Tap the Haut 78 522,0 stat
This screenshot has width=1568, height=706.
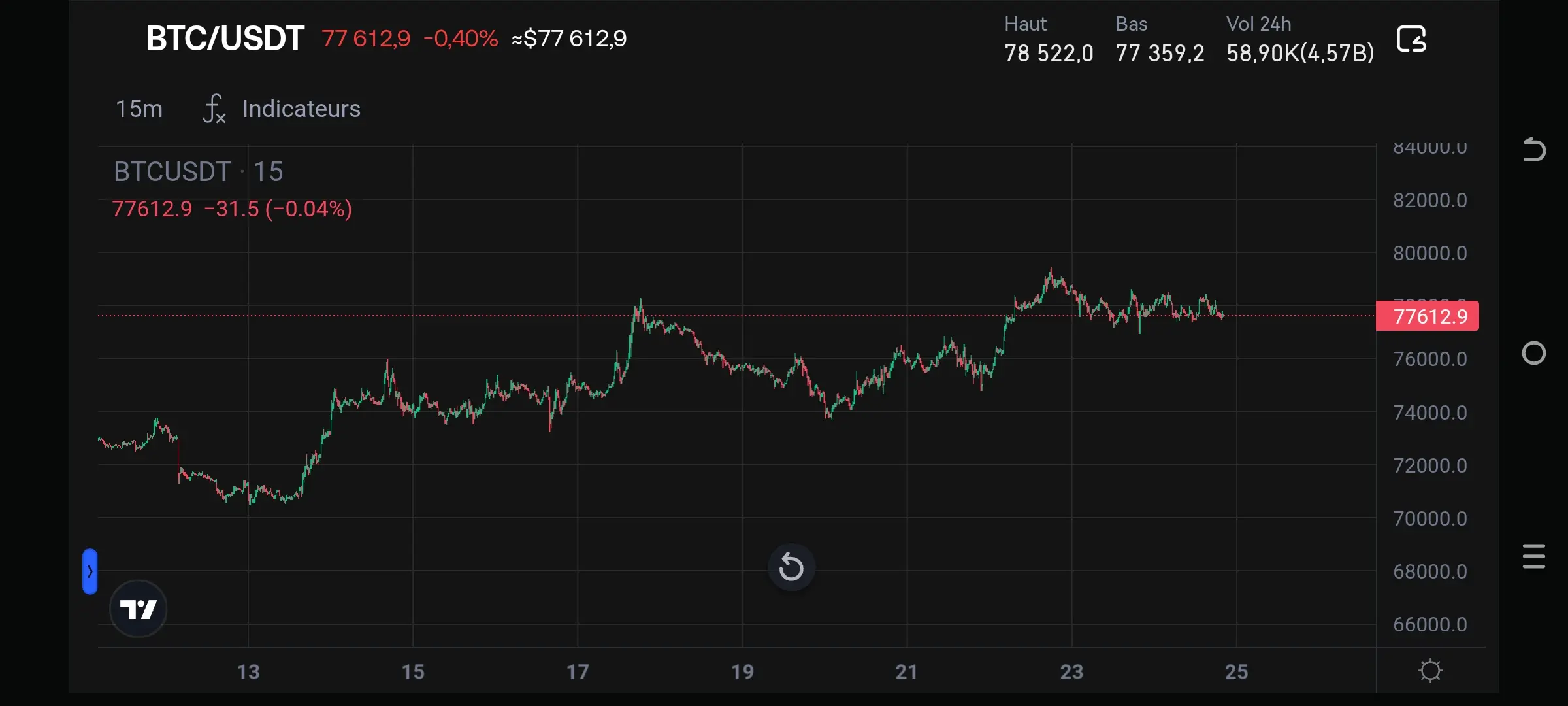pyautogui.click(x=1049, y=53)
